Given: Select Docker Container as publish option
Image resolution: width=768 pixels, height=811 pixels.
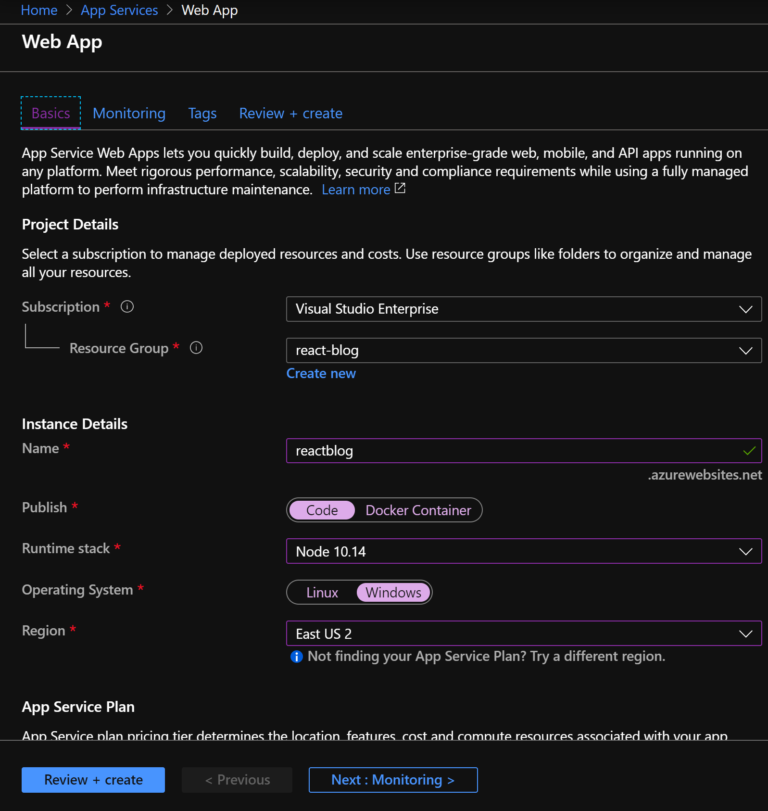Looking at the screenshot, I should 419,510.
